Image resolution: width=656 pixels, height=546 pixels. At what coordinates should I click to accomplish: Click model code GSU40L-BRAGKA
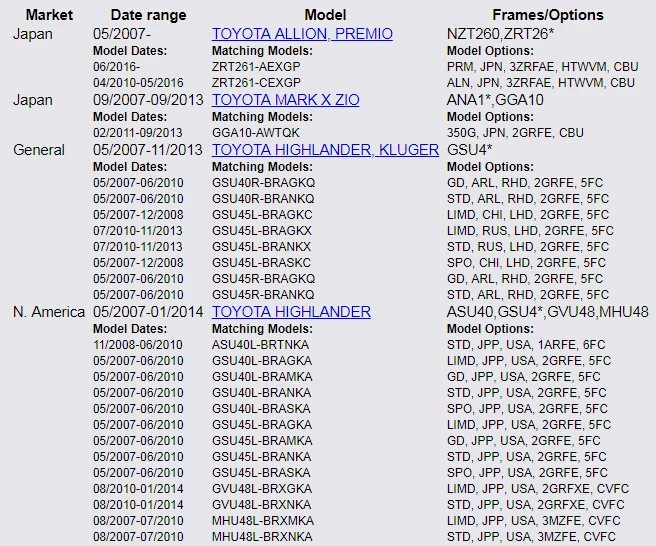point(262,361)
